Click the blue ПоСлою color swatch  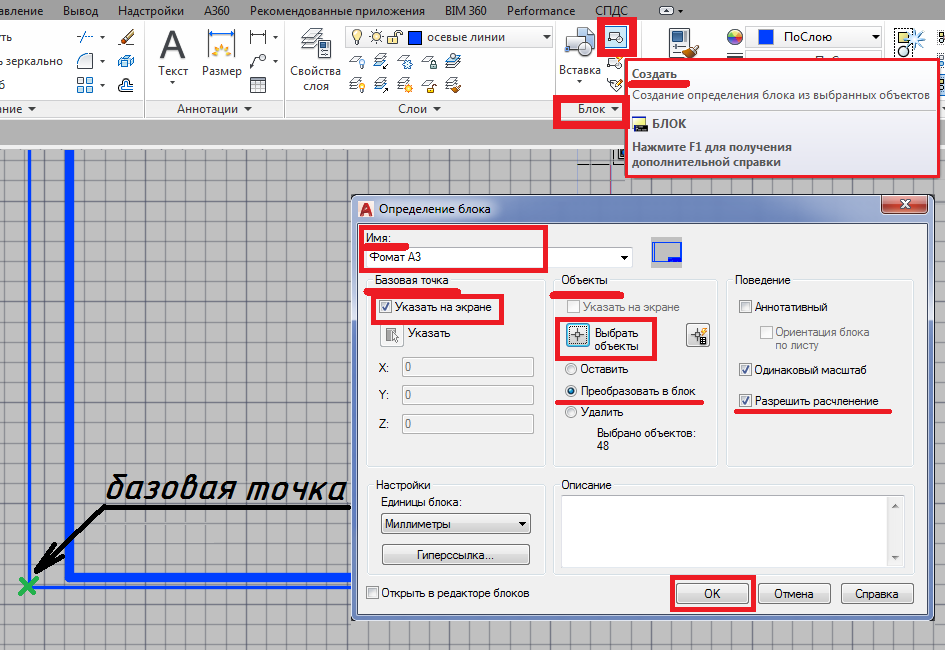pyautogui.click(x=765, y=37)
